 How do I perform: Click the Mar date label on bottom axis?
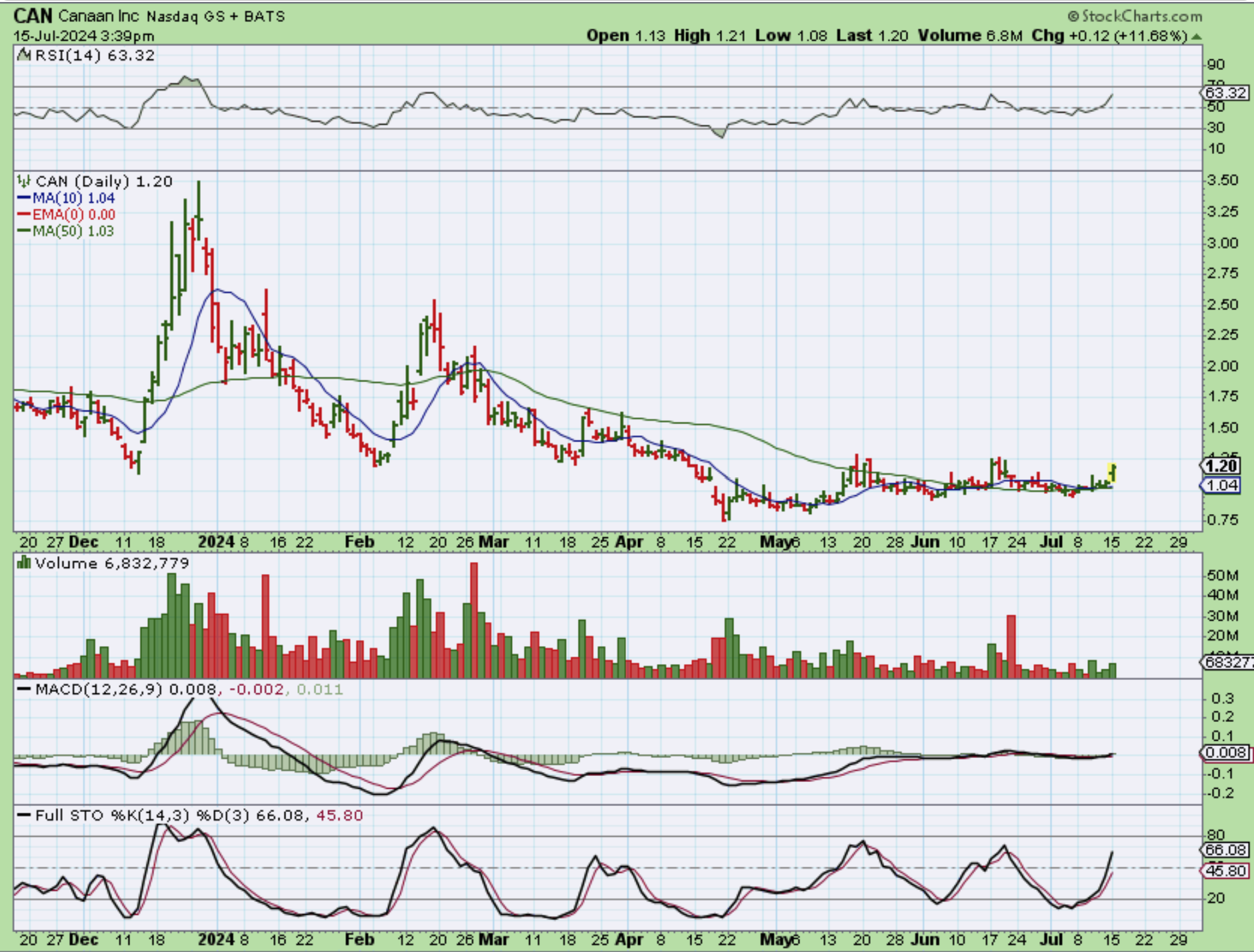pyautogui.click(x=494, y=940)
